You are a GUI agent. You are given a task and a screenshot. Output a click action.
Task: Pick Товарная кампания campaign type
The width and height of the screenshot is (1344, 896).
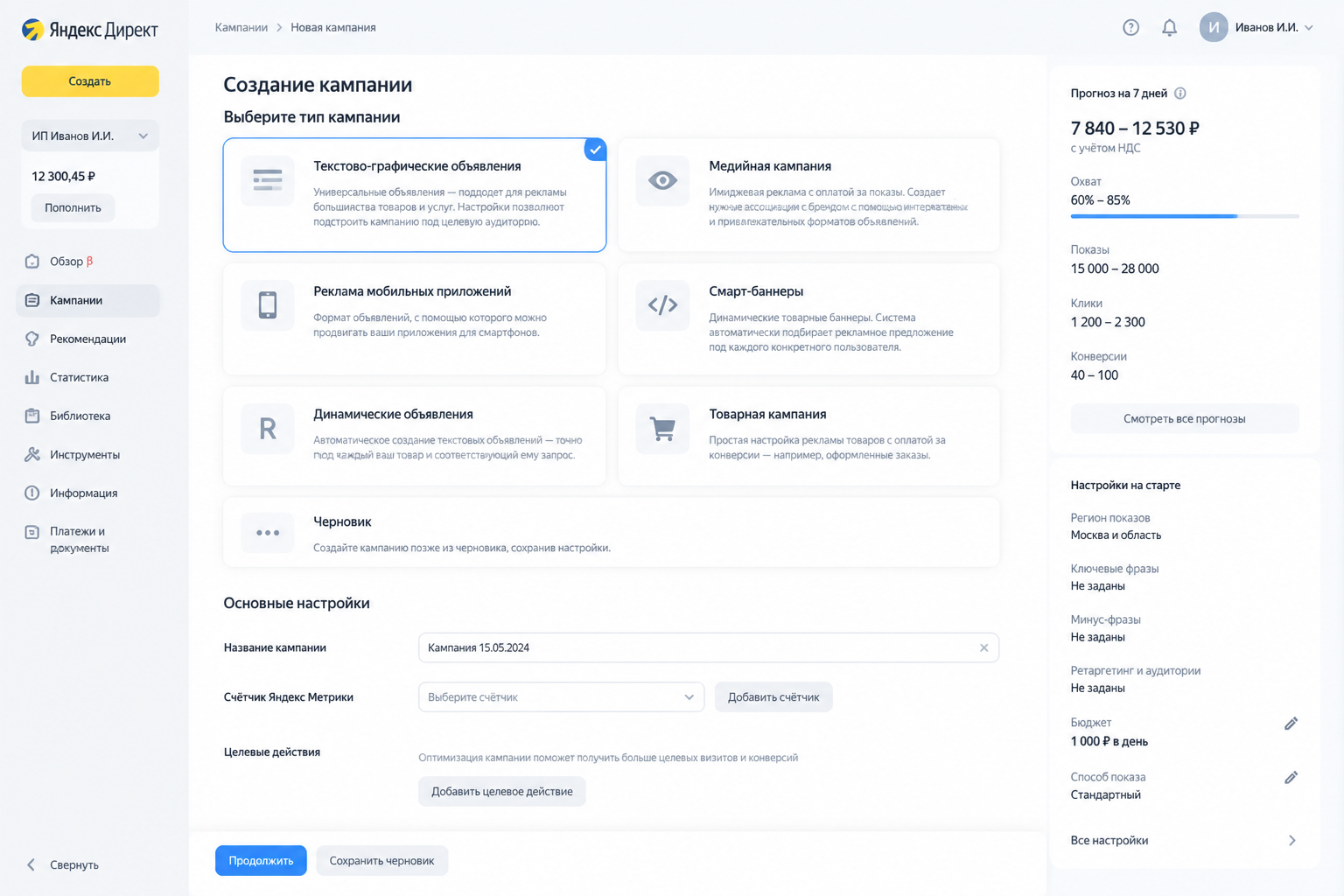(x=808, y=436)
